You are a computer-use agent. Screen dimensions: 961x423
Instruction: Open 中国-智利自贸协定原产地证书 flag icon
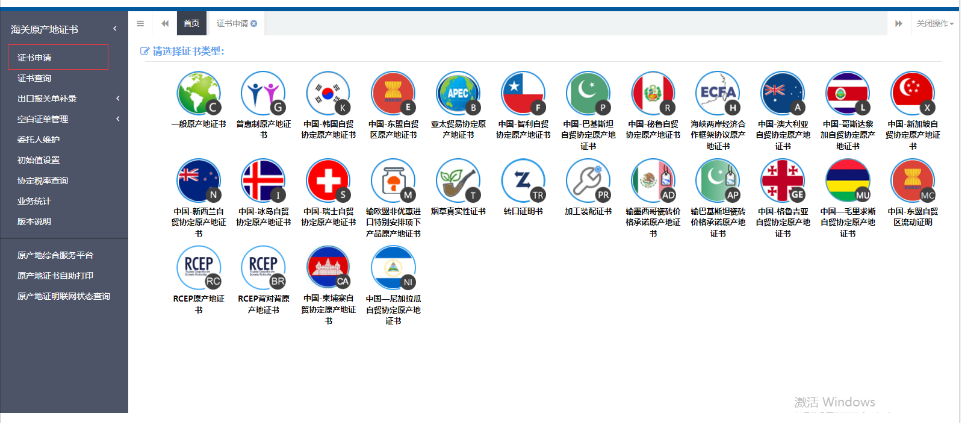pos(523,93)
